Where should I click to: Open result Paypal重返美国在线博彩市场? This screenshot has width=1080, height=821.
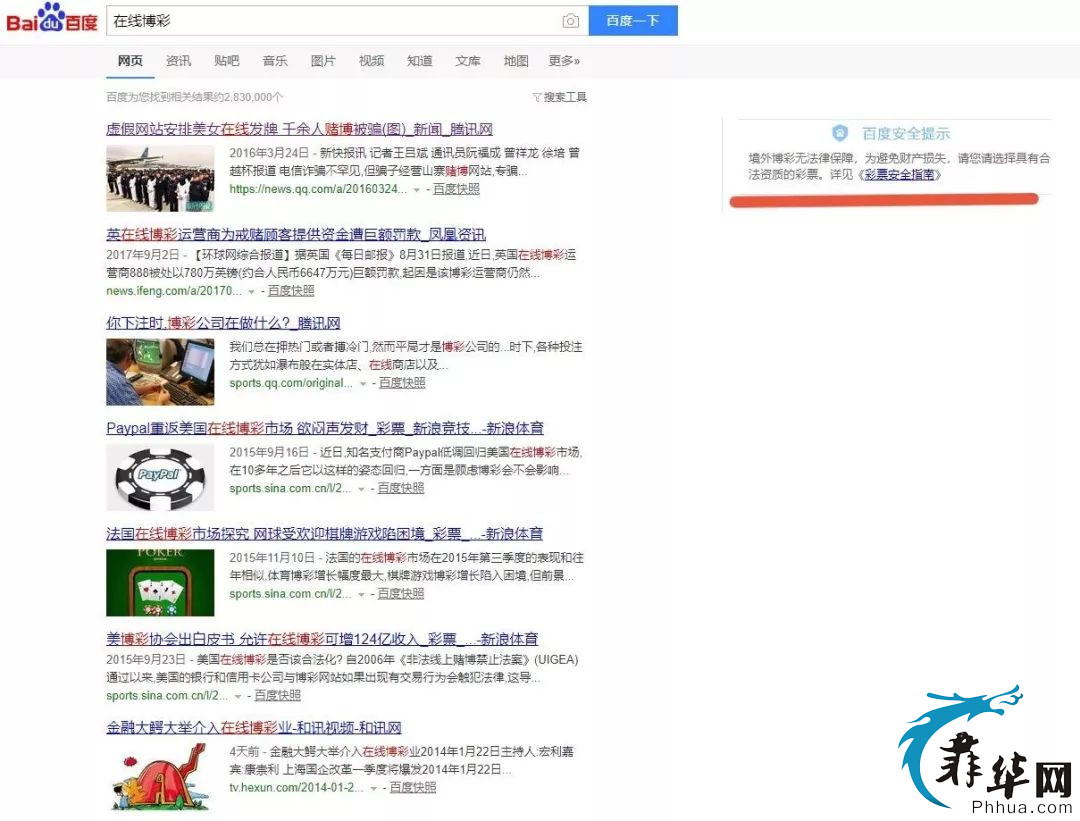(x=324, y=428)
